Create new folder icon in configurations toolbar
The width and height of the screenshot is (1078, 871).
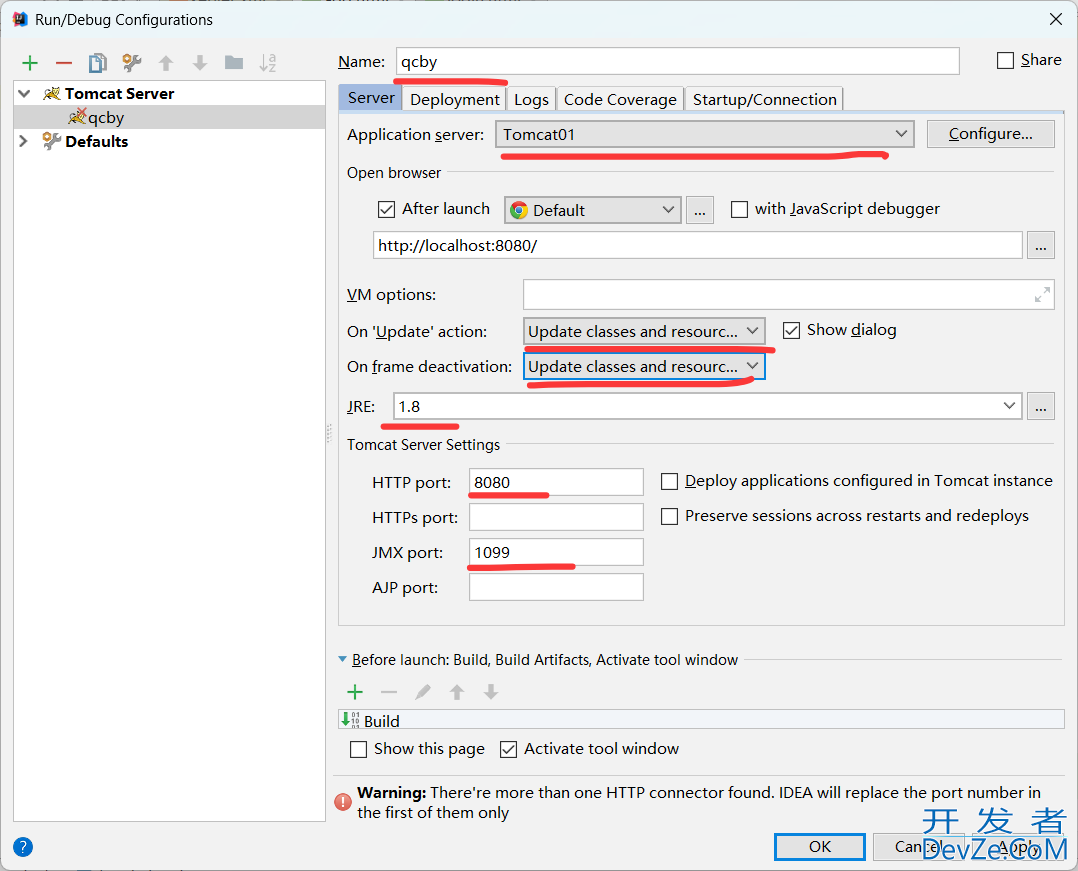click(x=234, y=63)
